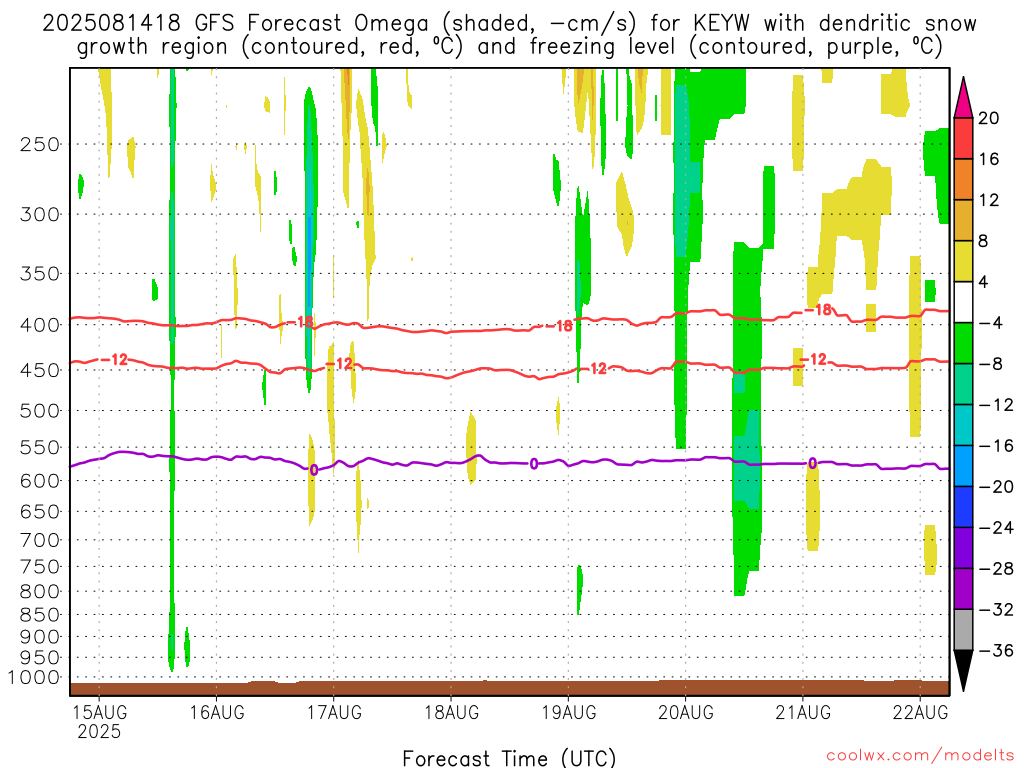Click the 850 pressure level label
Screen dimensions: 1024x768
coord(40,615)
